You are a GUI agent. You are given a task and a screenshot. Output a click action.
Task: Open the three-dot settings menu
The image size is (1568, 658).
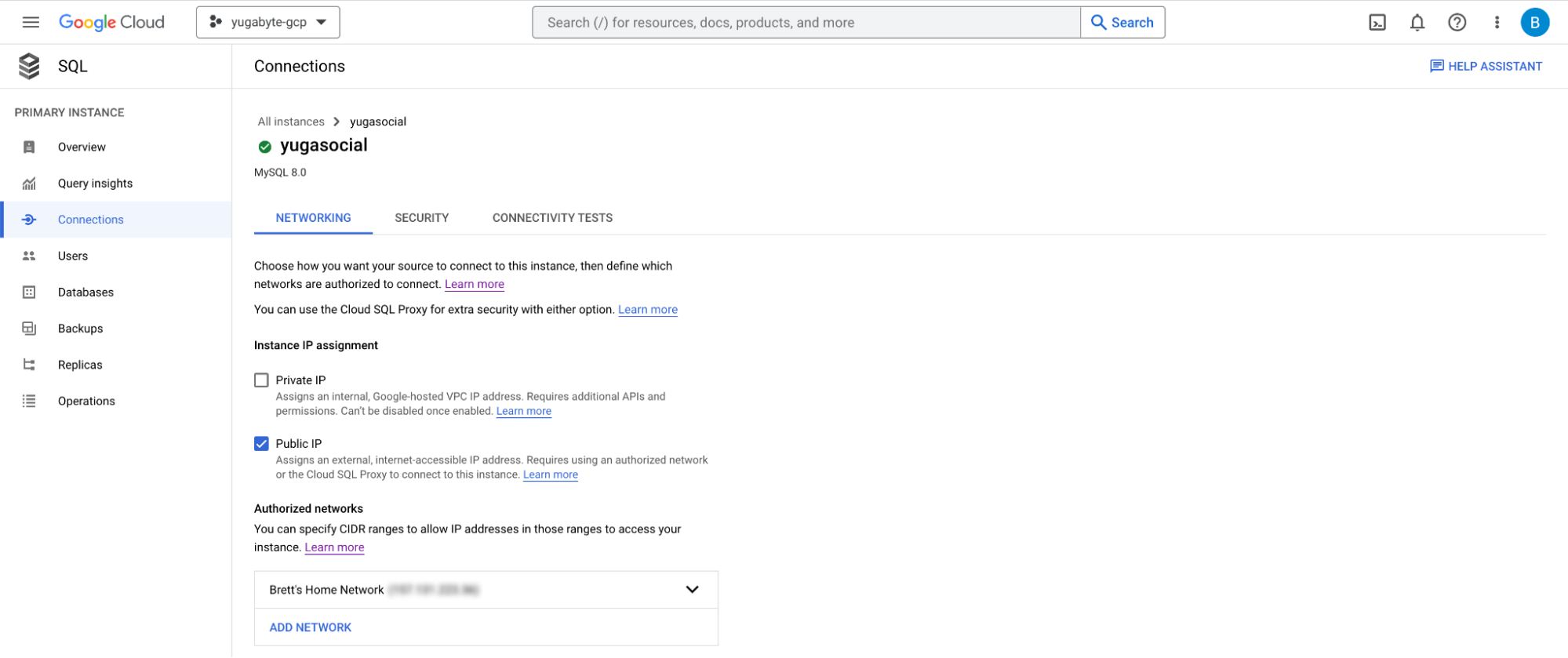[x=1497, y=22]
